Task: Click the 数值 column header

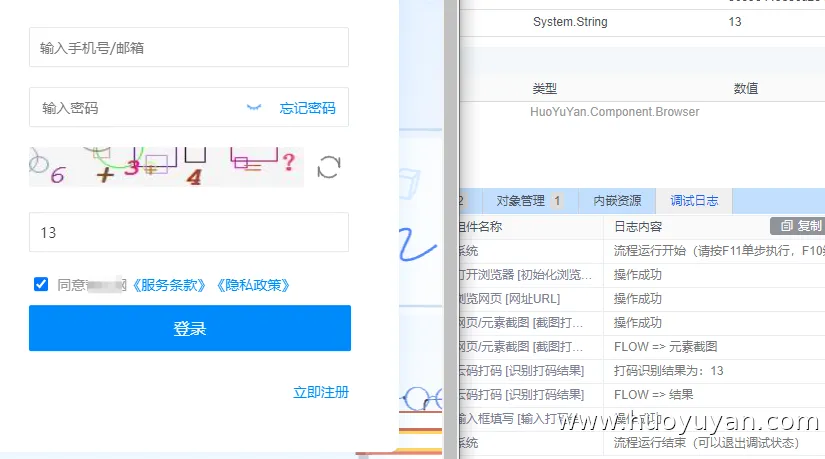Action: (x=746, y=88)
